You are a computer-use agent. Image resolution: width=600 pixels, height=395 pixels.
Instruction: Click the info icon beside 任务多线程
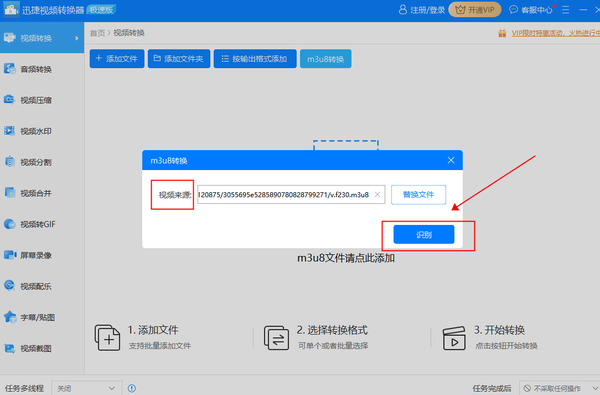click(x=132, y=388)
